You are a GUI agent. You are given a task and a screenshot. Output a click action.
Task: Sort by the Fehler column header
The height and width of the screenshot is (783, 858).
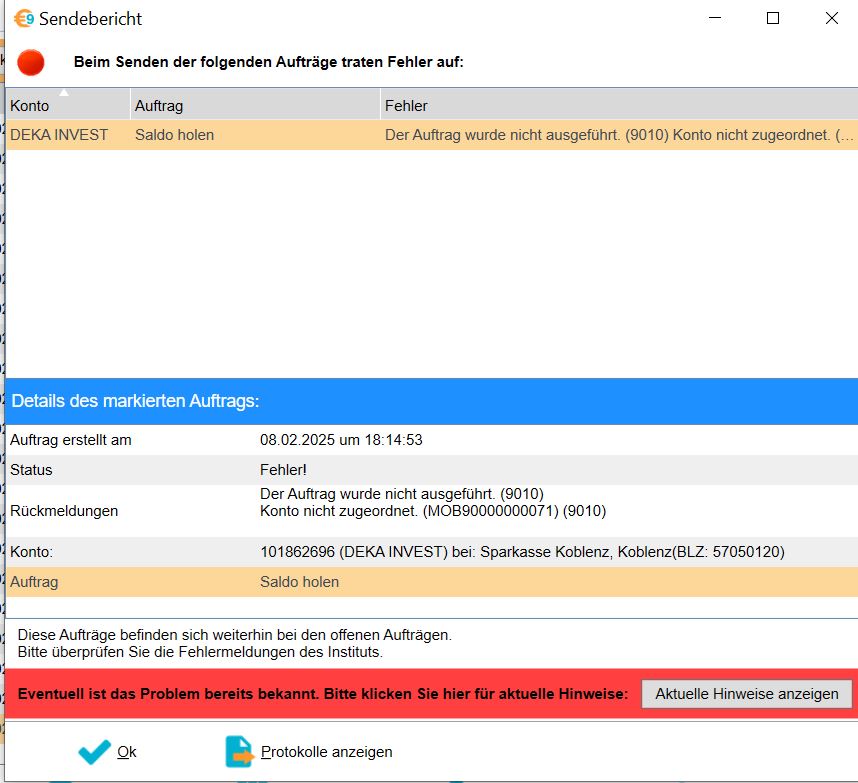point(619,105)
